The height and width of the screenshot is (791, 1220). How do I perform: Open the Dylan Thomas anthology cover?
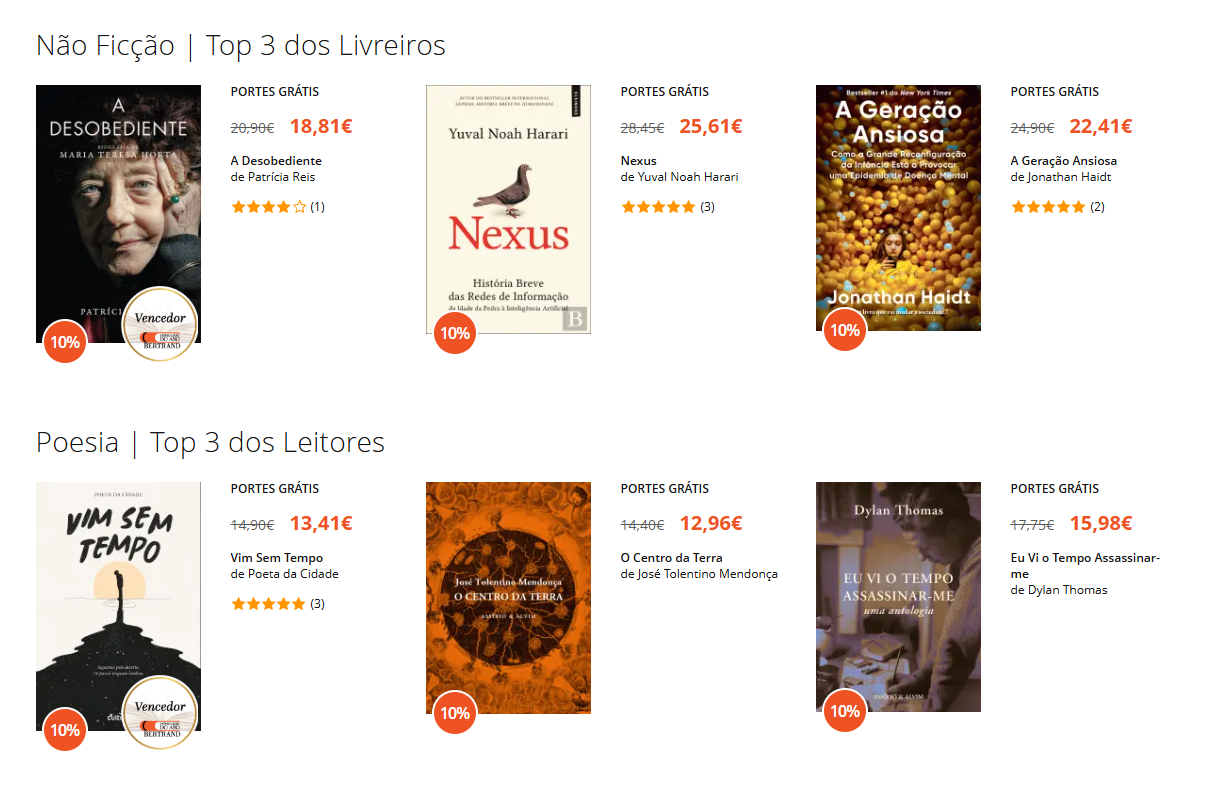point(898,597)
